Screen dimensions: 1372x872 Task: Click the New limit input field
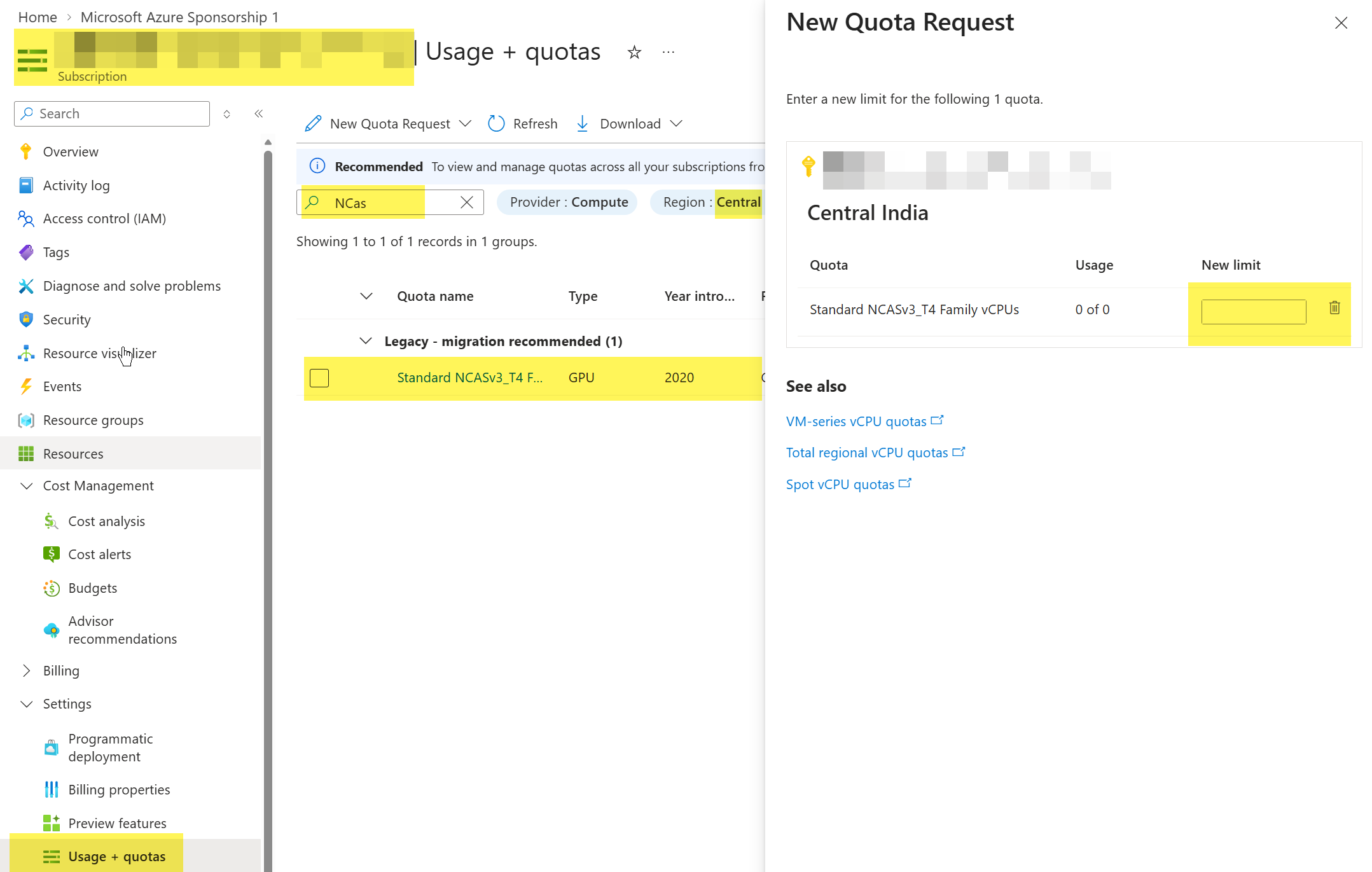click(1253, 312)
